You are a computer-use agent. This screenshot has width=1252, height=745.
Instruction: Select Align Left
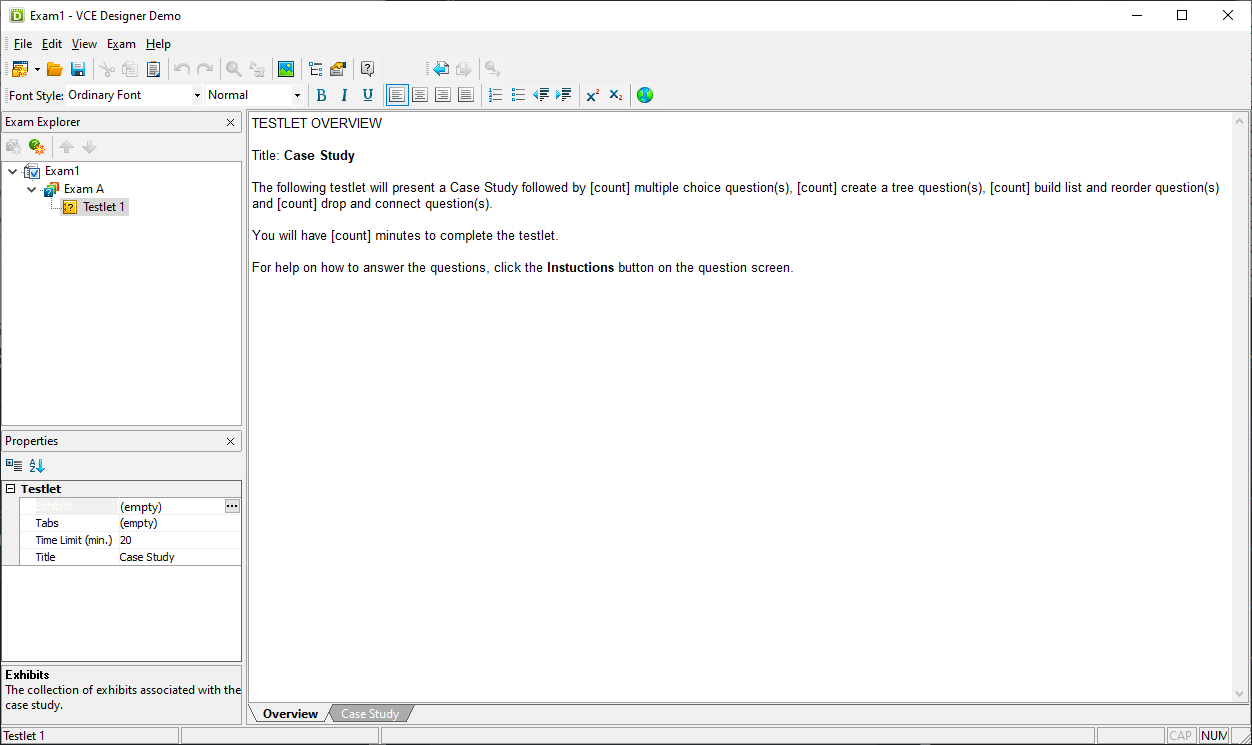(397, 95)
